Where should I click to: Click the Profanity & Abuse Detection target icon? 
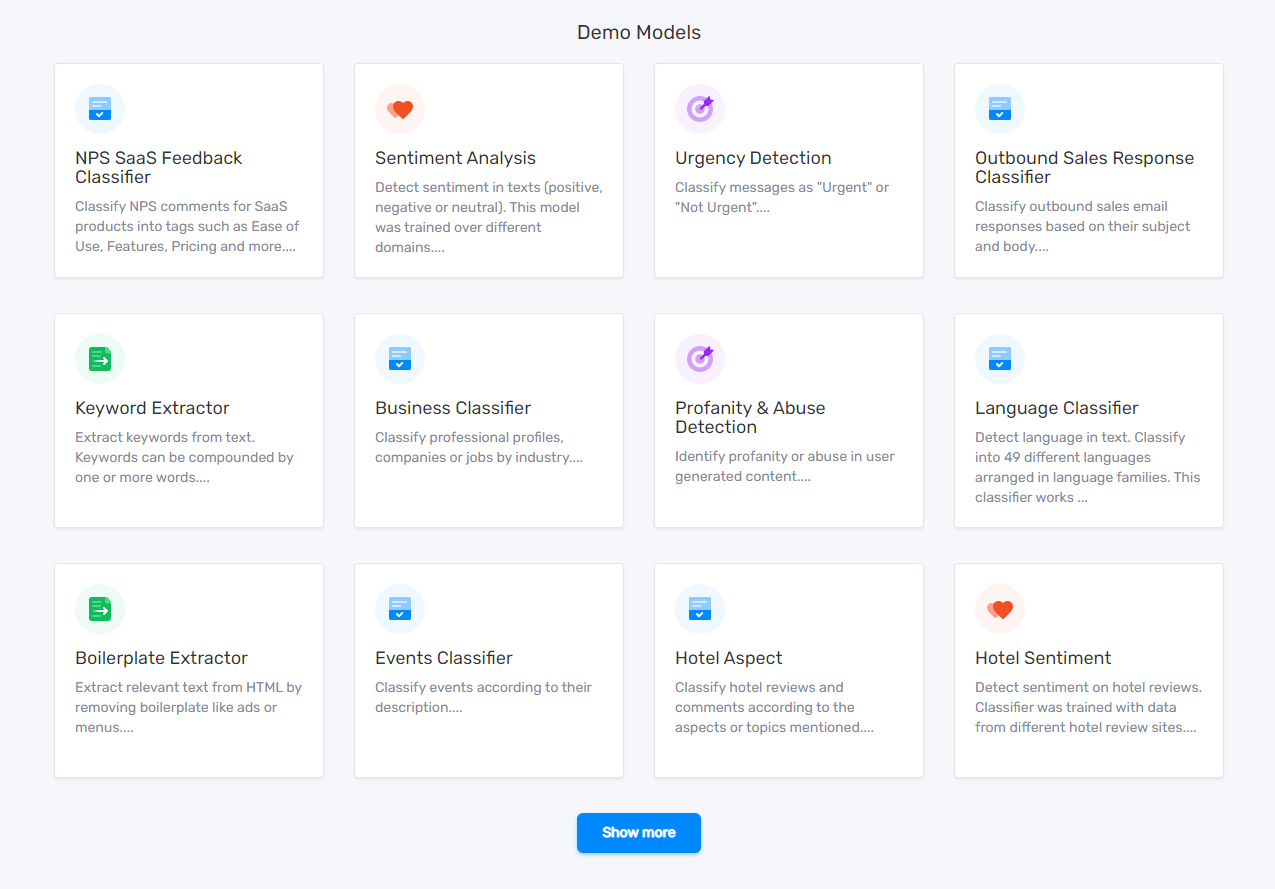tap(700, 359)
